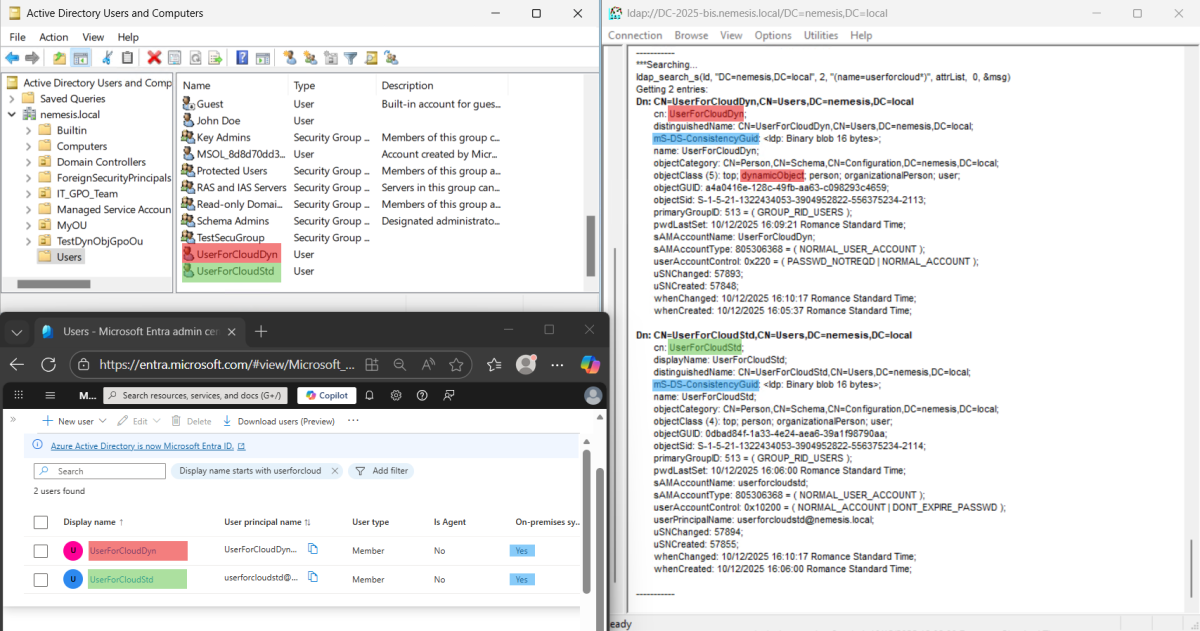Open the Browse menu in the ldp window
Viewport: 1200px width, 631px height.
691,35
